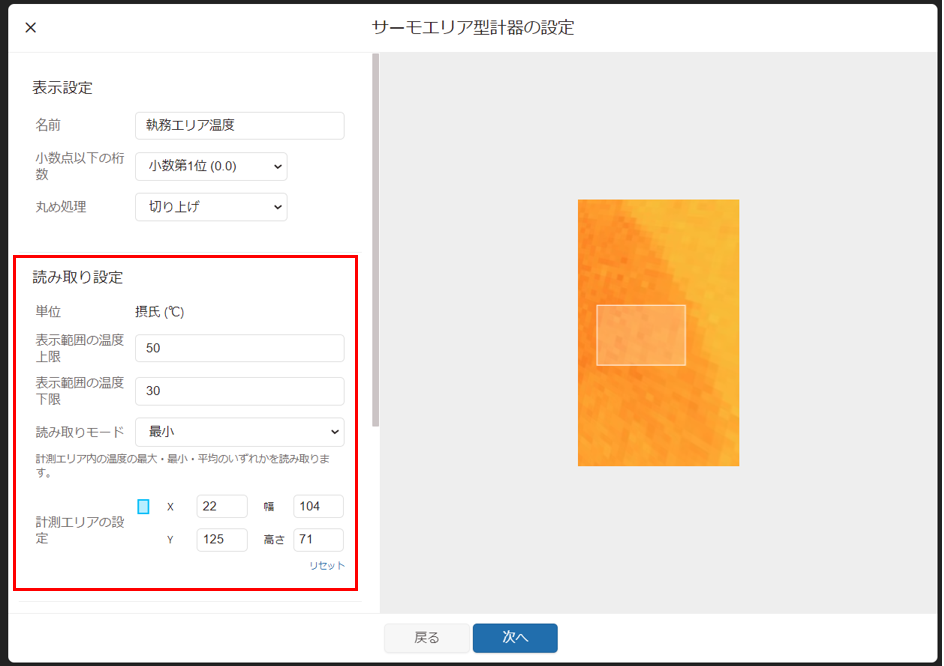Click the 小数点以下の桁数 label
Viewport: 944px width, 666px height.
(79, 166)
